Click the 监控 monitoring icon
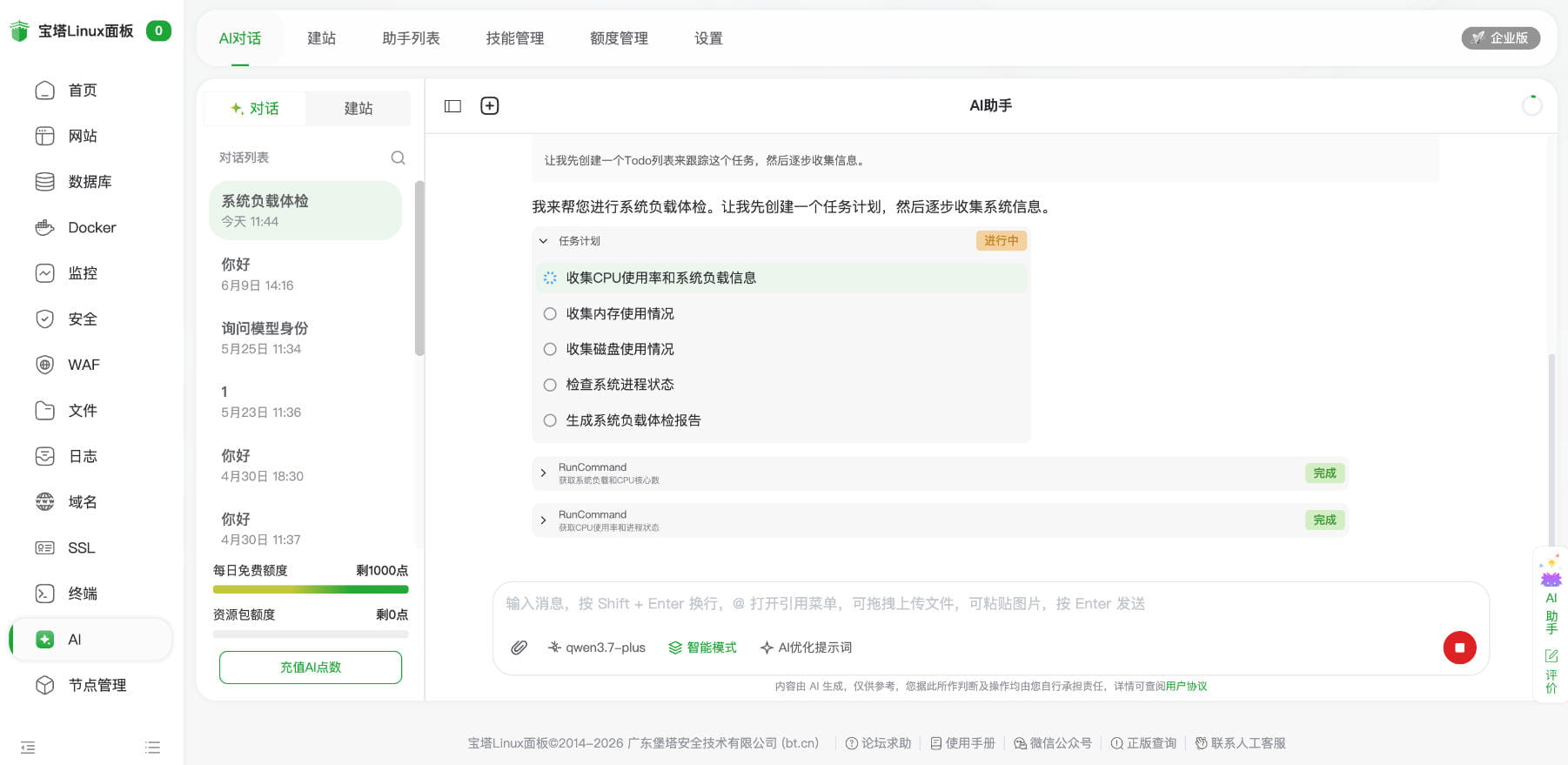The image size is (1568, 765). tap(44, 273)
